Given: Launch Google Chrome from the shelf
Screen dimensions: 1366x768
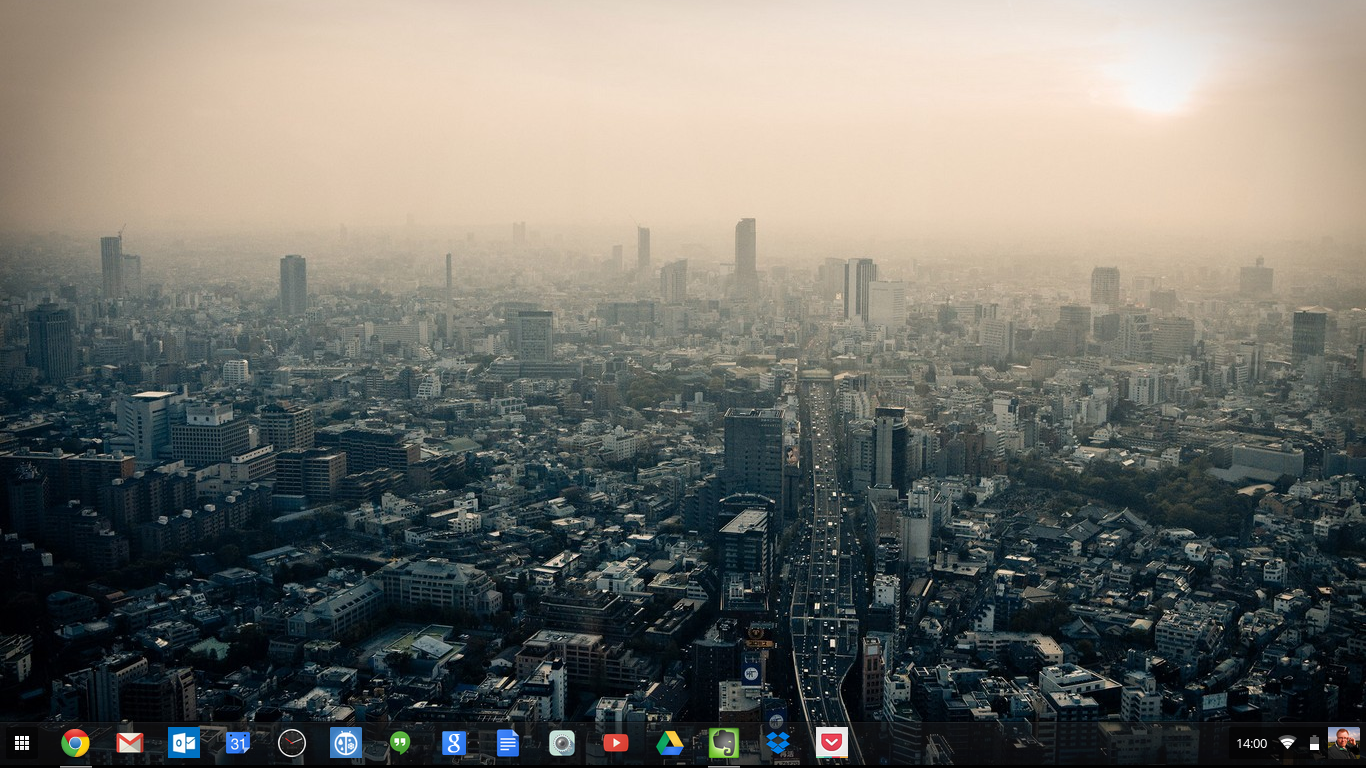Looking at the screenshot, I should click(75, 743).
